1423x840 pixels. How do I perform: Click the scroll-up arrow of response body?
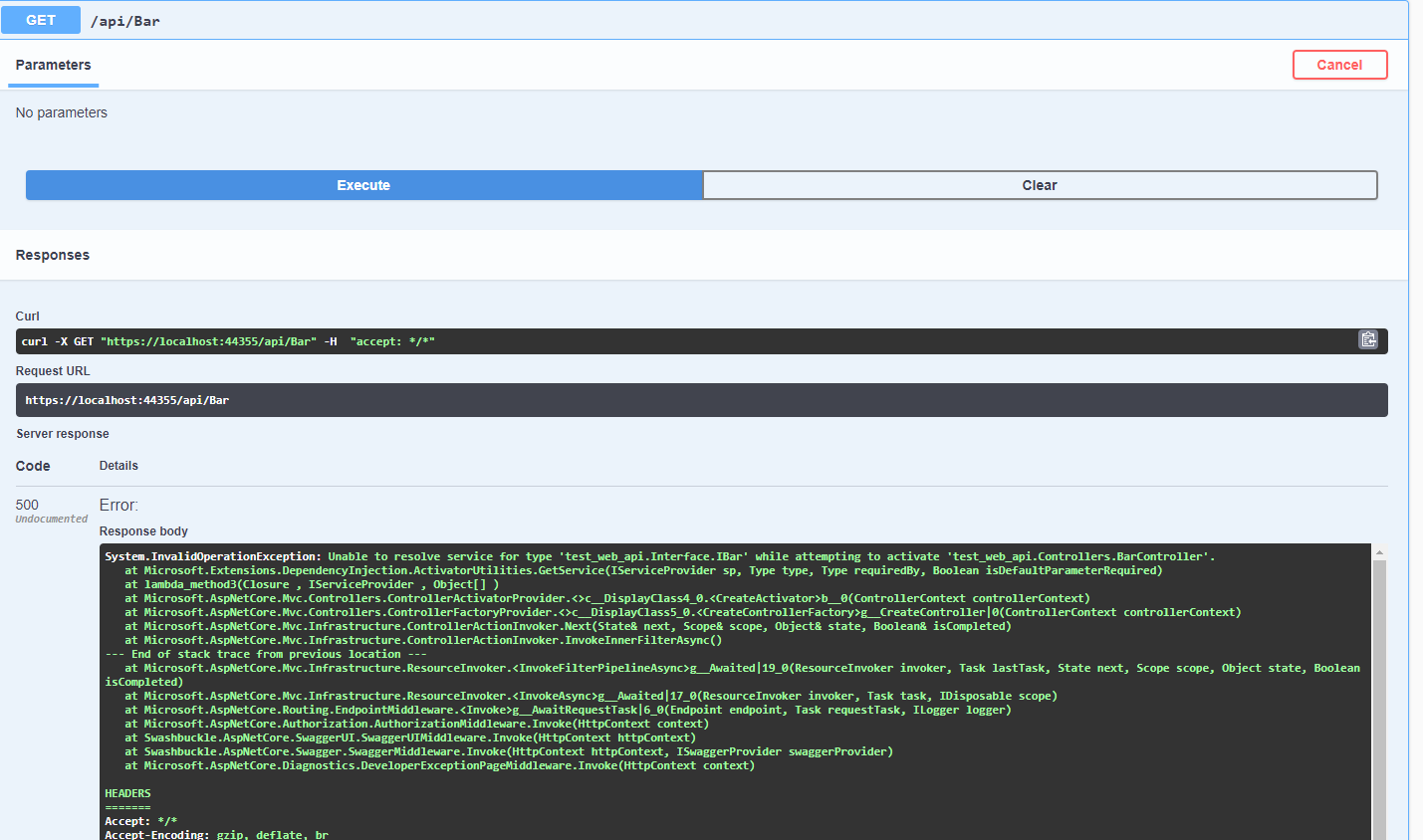(x=1379, y=552)
